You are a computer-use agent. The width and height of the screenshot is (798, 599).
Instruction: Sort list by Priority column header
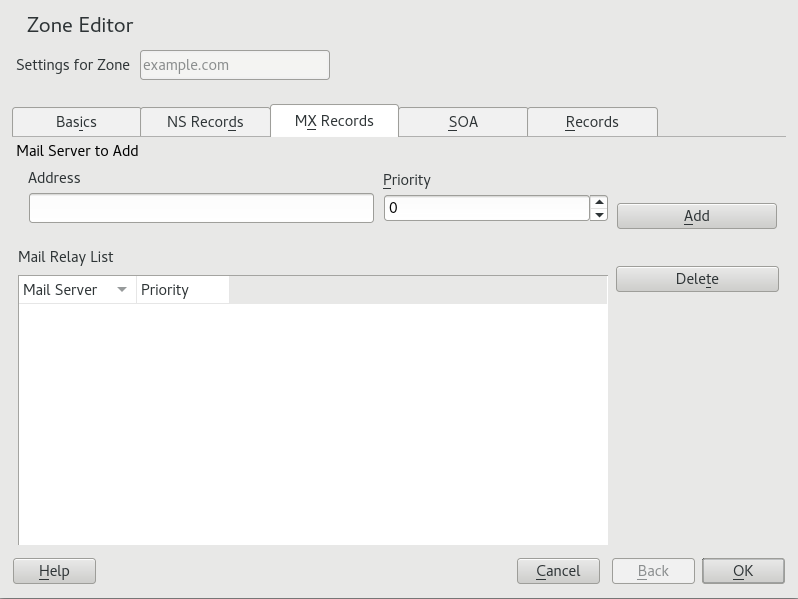[x=181, y=290]
